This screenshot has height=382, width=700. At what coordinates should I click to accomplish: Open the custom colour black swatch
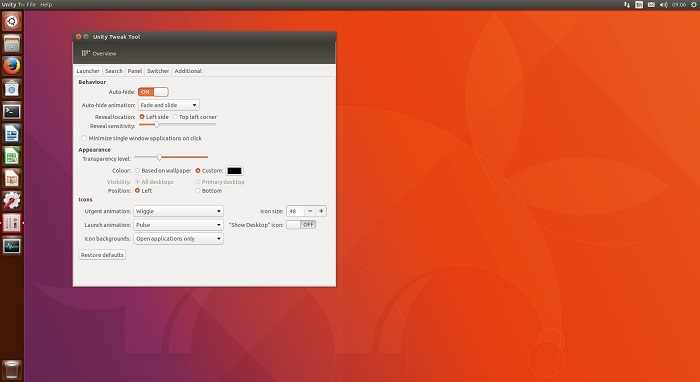tap(234, 170)
